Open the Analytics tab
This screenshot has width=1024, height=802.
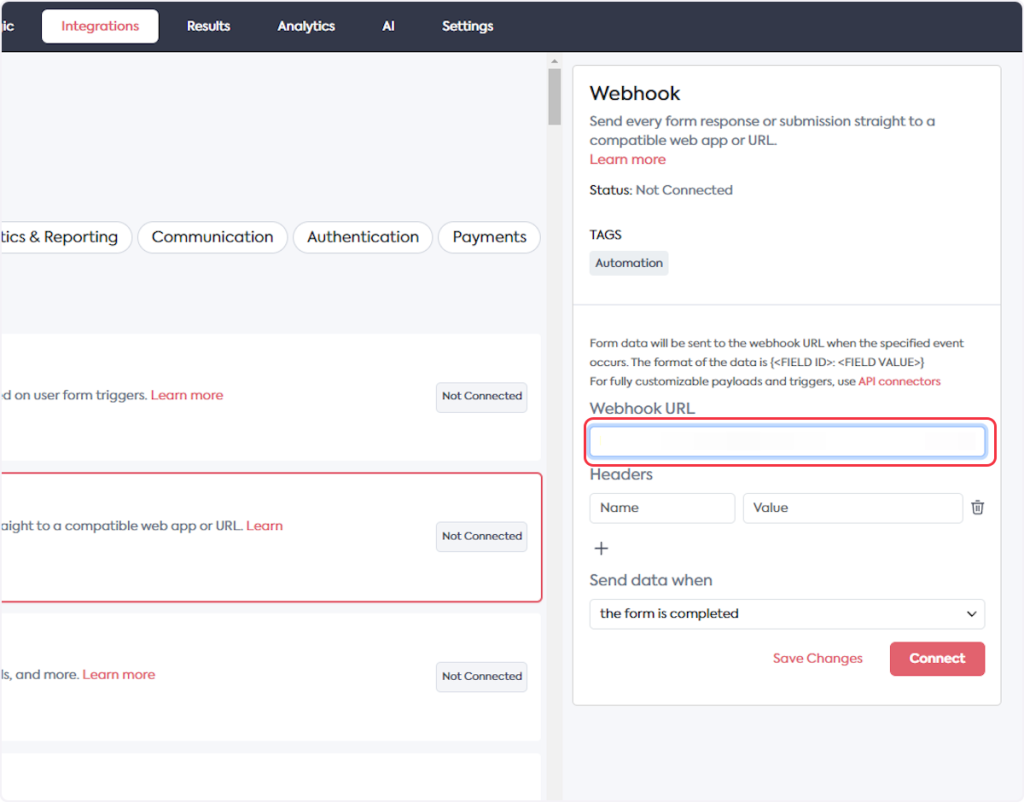pyautogui.click(x=306, y=26)
